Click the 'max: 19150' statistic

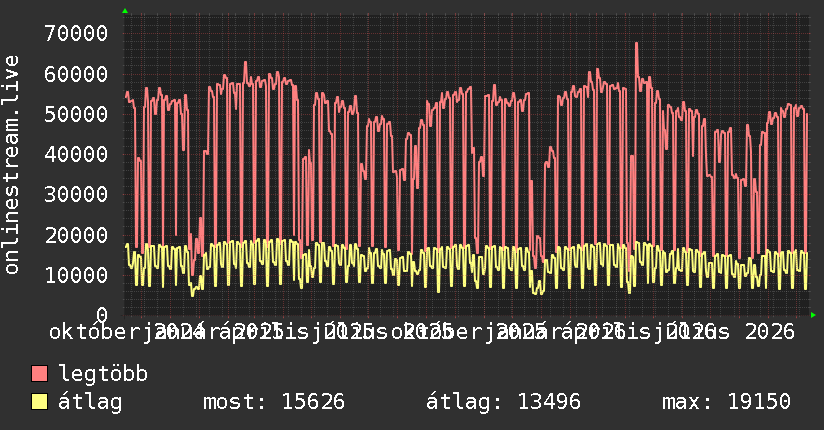(x=726, y=402)
